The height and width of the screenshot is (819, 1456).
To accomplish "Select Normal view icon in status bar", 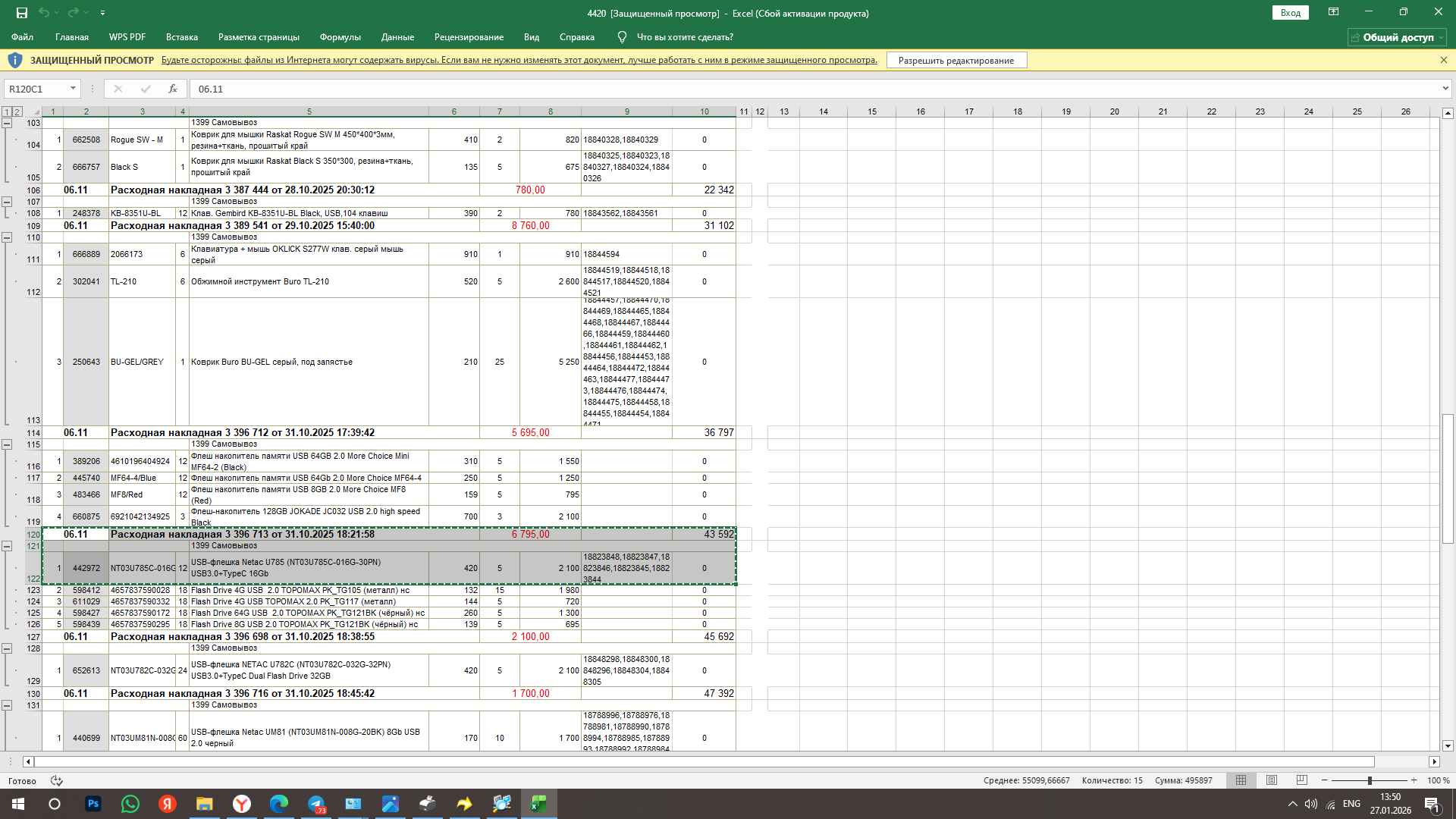I will 1241,780.
